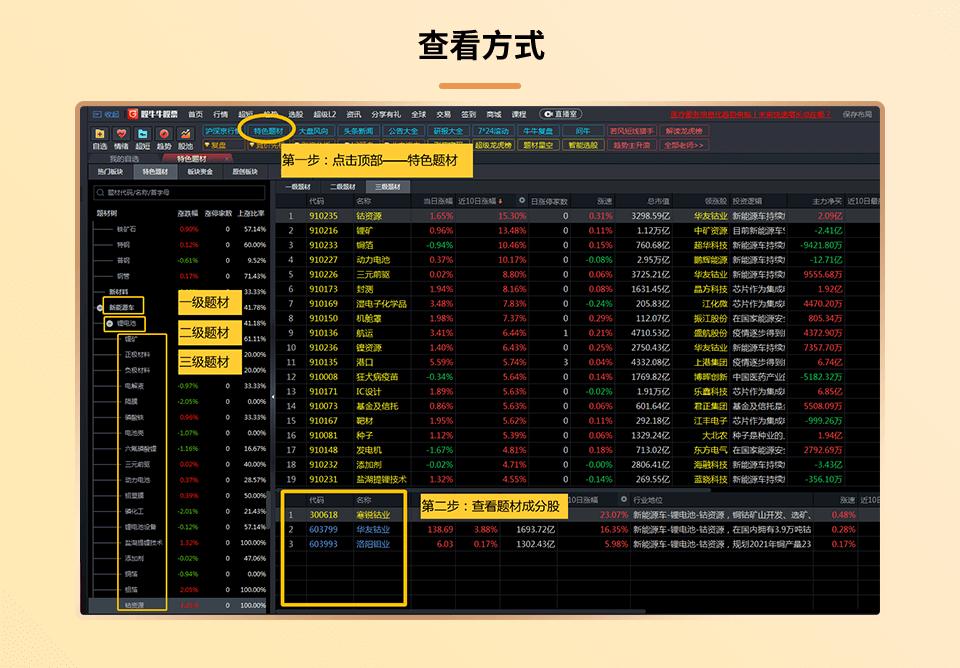Click the 题材星空 button
Viewport: 960px width, 668px height.
point(538,145)
